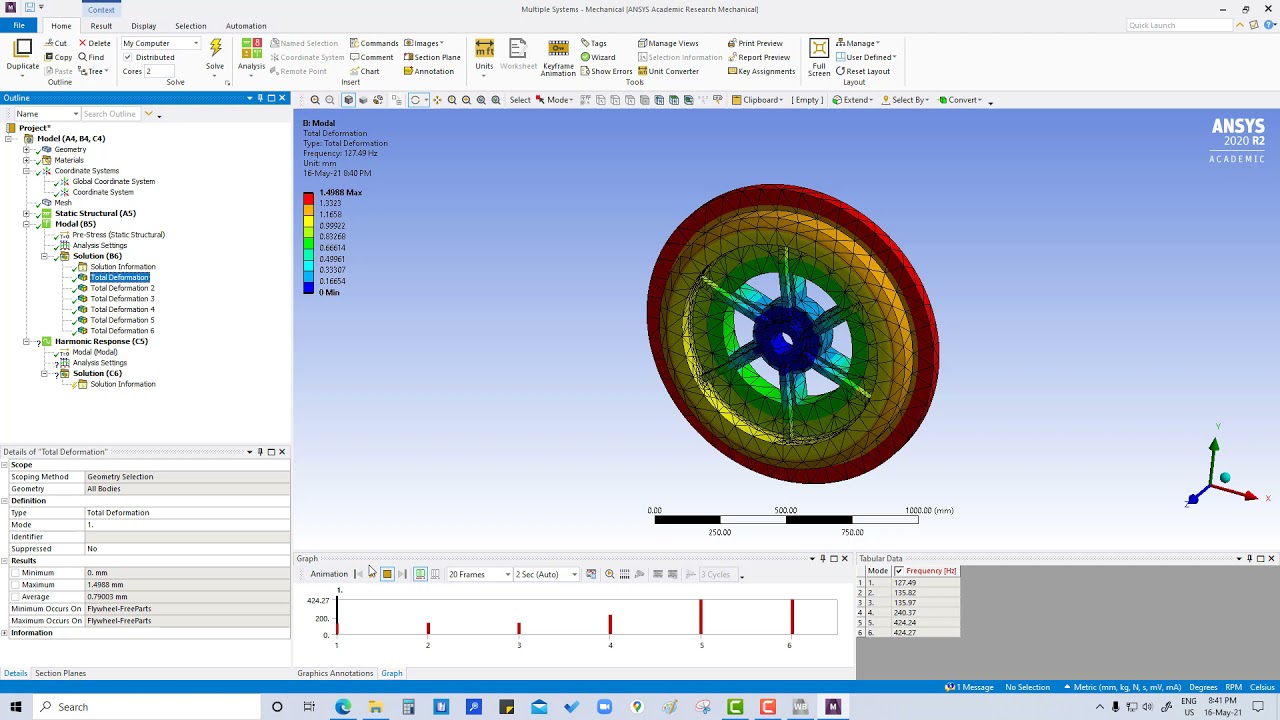
Task: Click the Commands insert button
Action: coord(374,43)
